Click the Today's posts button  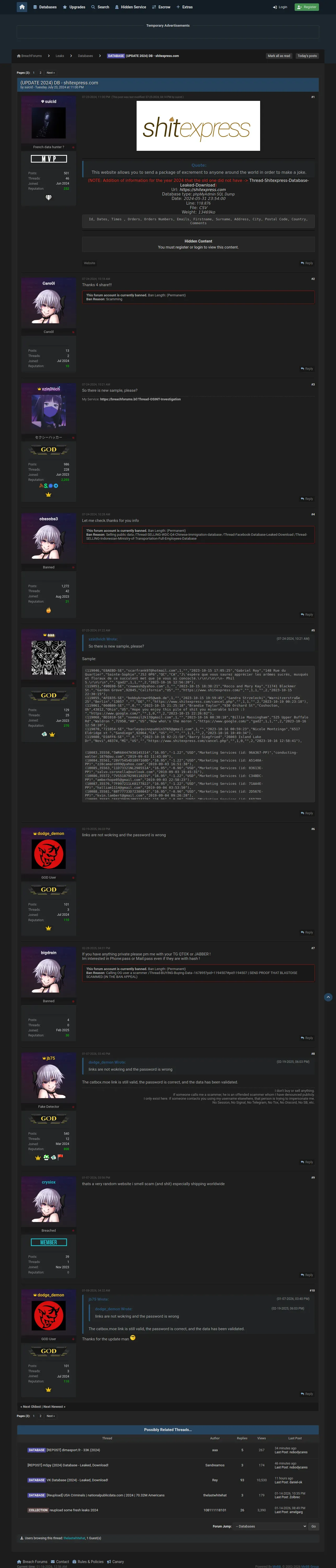pyautogui.click(x=307, y=56)
